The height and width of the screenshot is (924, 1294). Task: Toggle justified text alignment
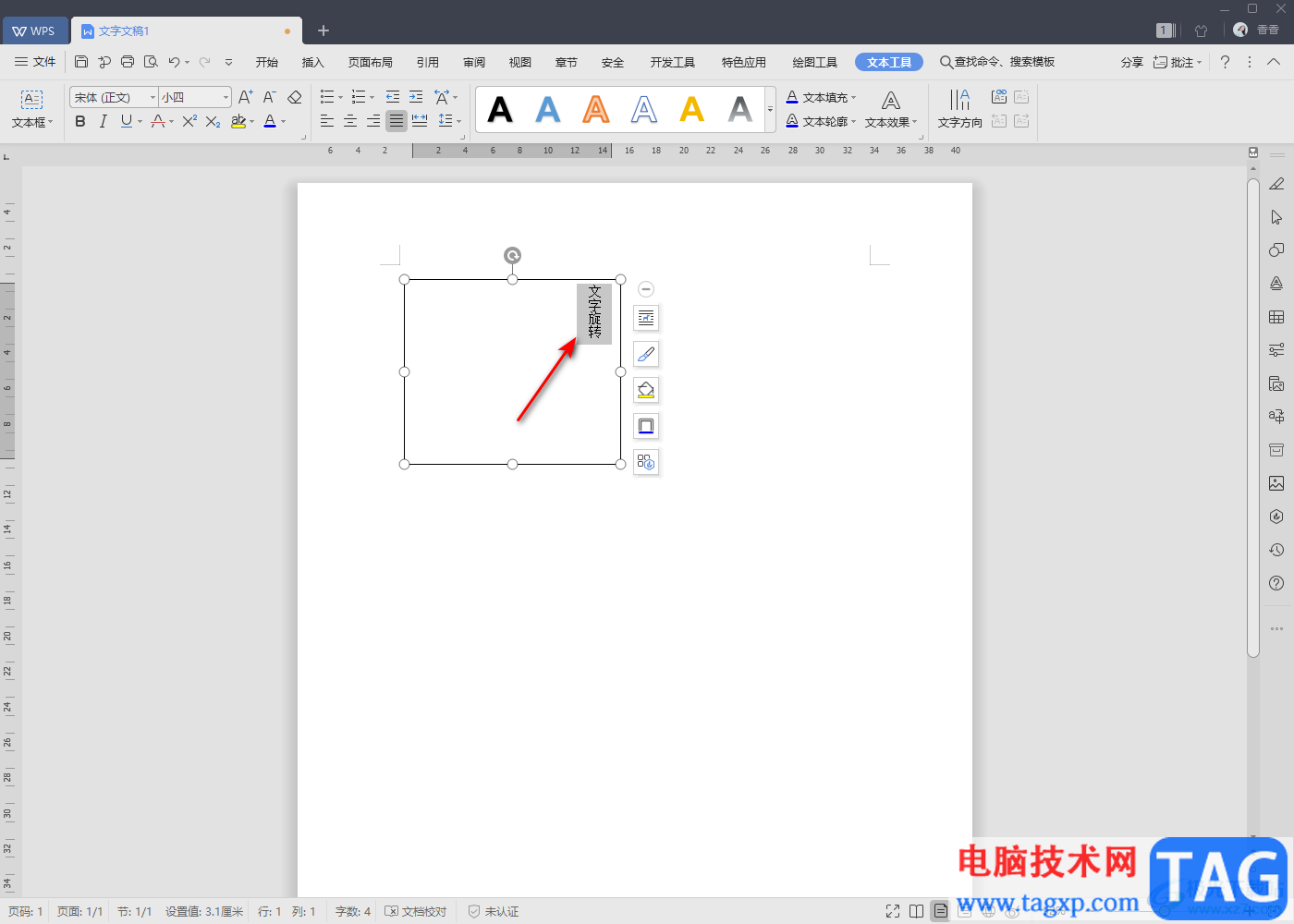click(x=397, y=121)
